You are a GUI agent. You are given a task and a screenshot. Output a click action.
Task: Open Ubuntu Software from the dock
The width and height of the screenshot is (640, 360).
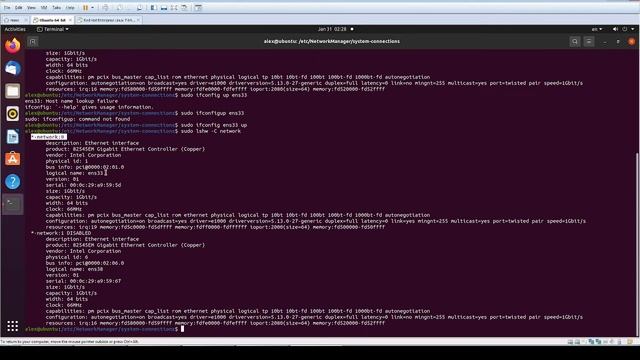coord(13,159)
